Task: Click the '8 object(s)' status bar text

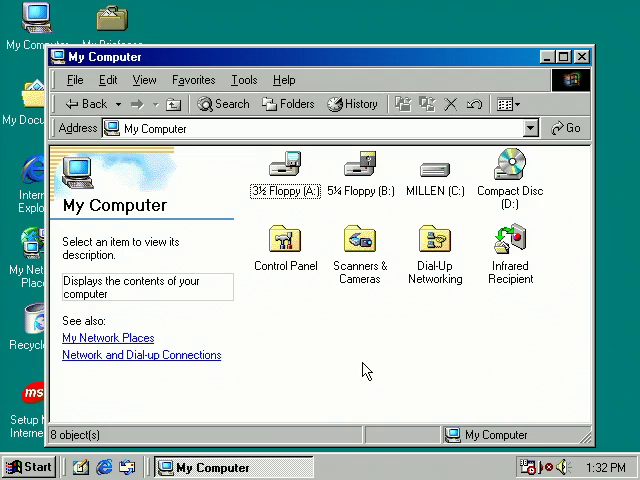Action: coord(75,435)
